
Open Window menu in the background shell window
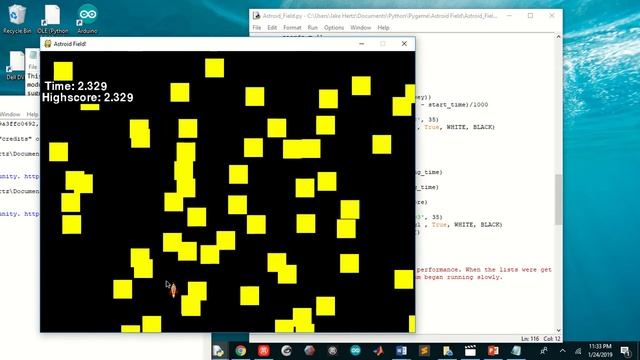(x=10, y=114)
